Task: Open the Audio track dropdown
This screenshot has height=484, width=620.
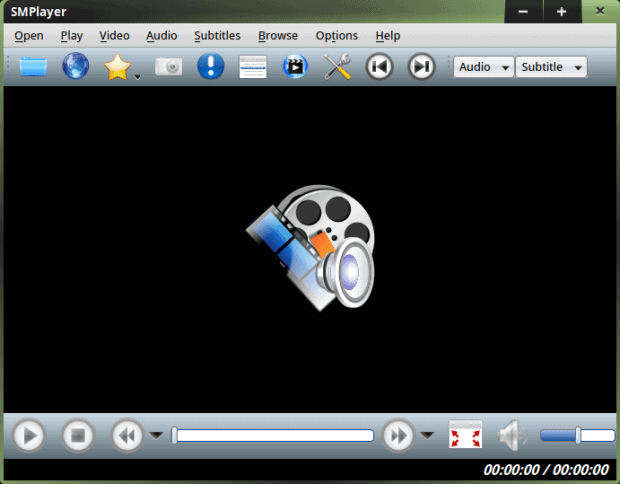Action: pos(484,67)
